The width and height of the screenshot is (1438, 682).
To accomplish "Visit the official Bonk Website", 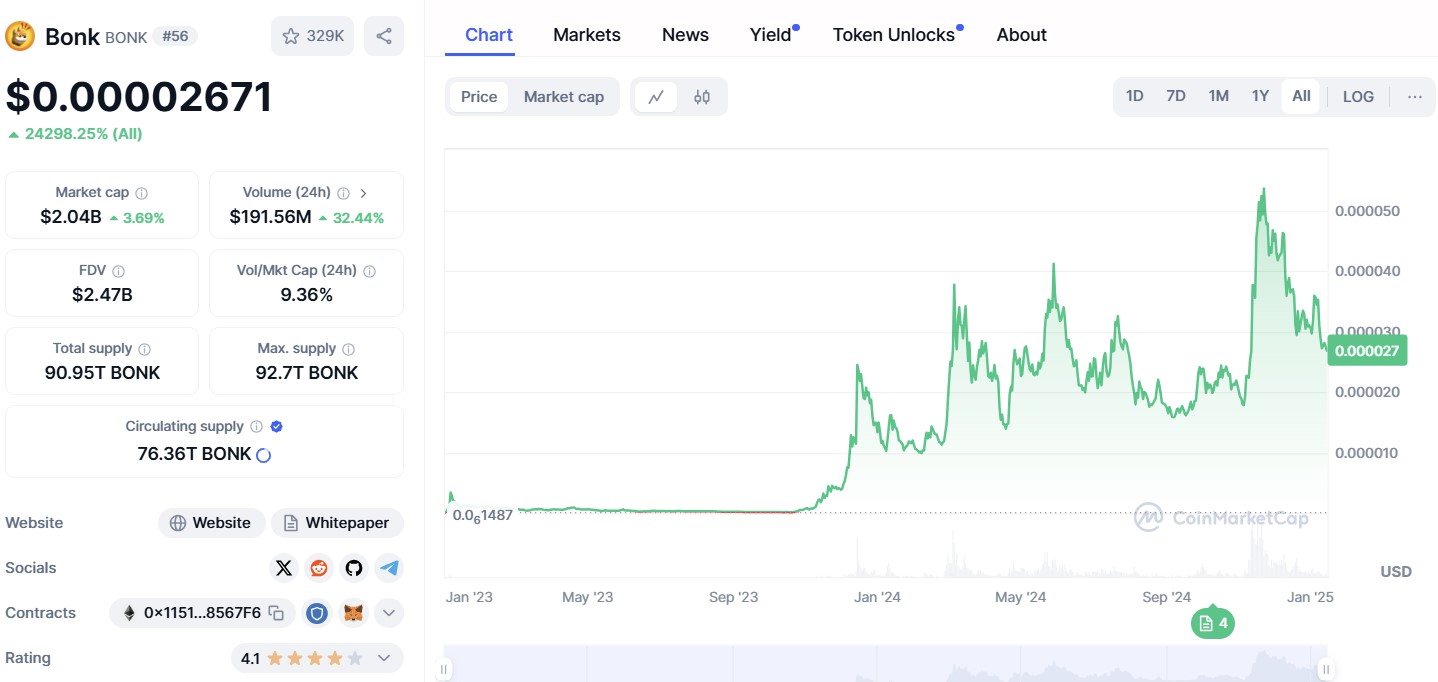I will click(211, 522).
